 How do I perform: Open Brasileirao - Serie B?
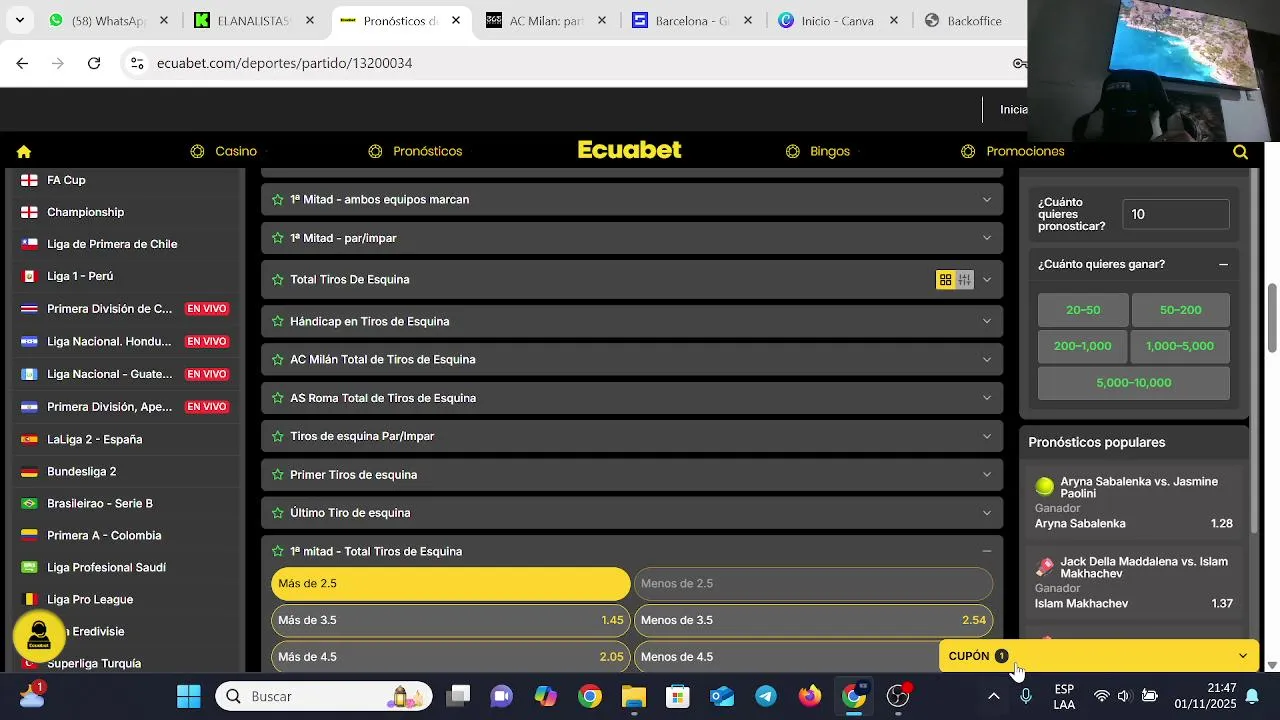pos(100,504)
